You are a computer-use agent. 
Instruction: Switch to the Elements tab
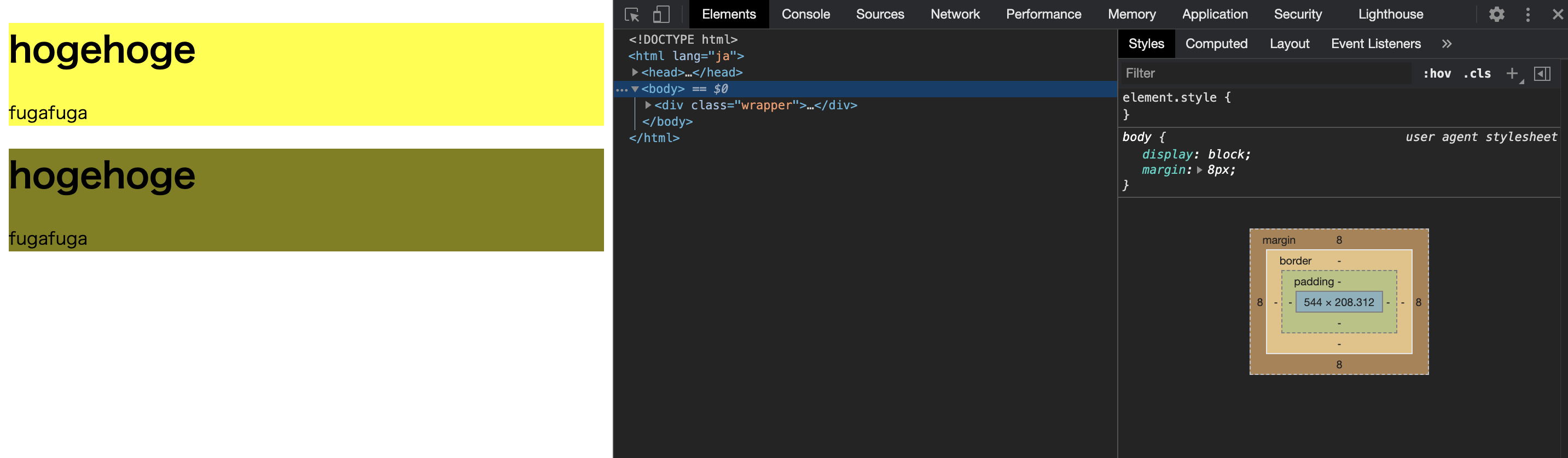point(729,14)
